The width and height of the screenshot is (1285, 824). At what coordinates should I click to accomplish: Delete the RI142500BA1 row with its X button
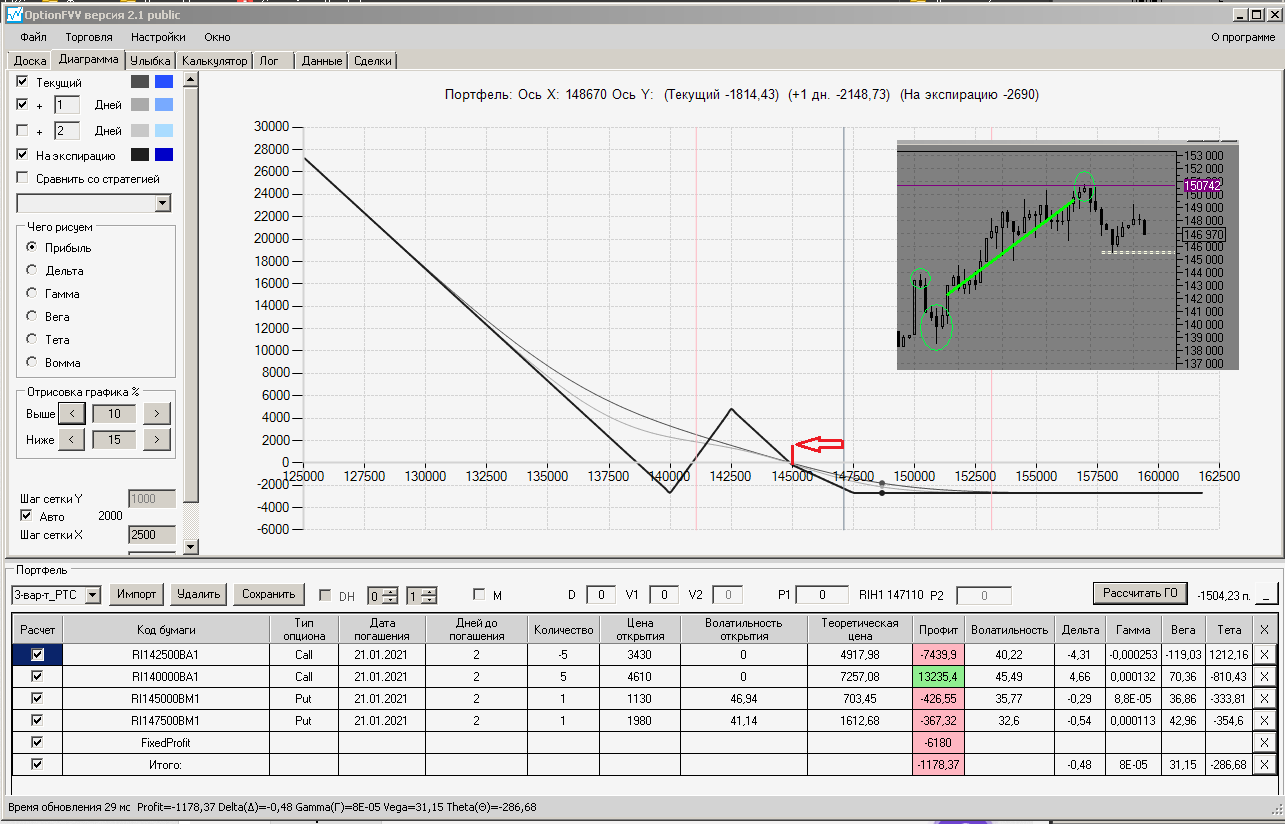tap(1265, 654)
